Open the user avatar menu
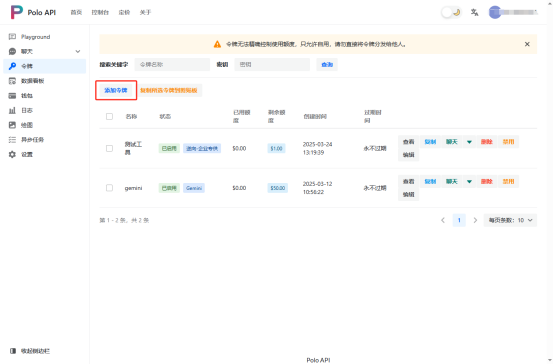Screen dimensions: 554x364 pos(495,12)
